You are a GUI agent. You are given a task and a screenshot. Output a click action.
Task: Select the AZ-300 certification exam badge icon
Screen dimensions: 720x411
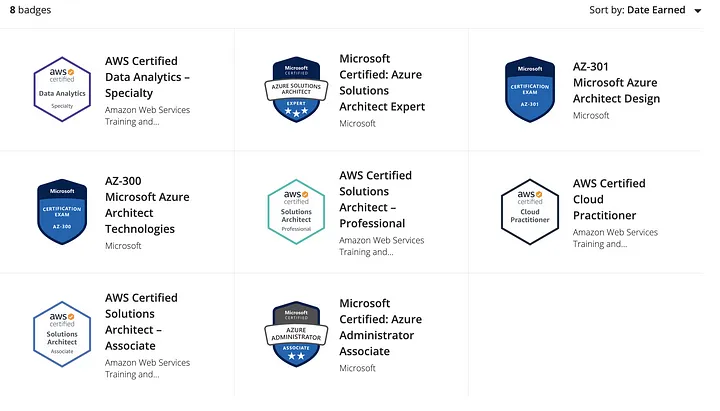62,212
